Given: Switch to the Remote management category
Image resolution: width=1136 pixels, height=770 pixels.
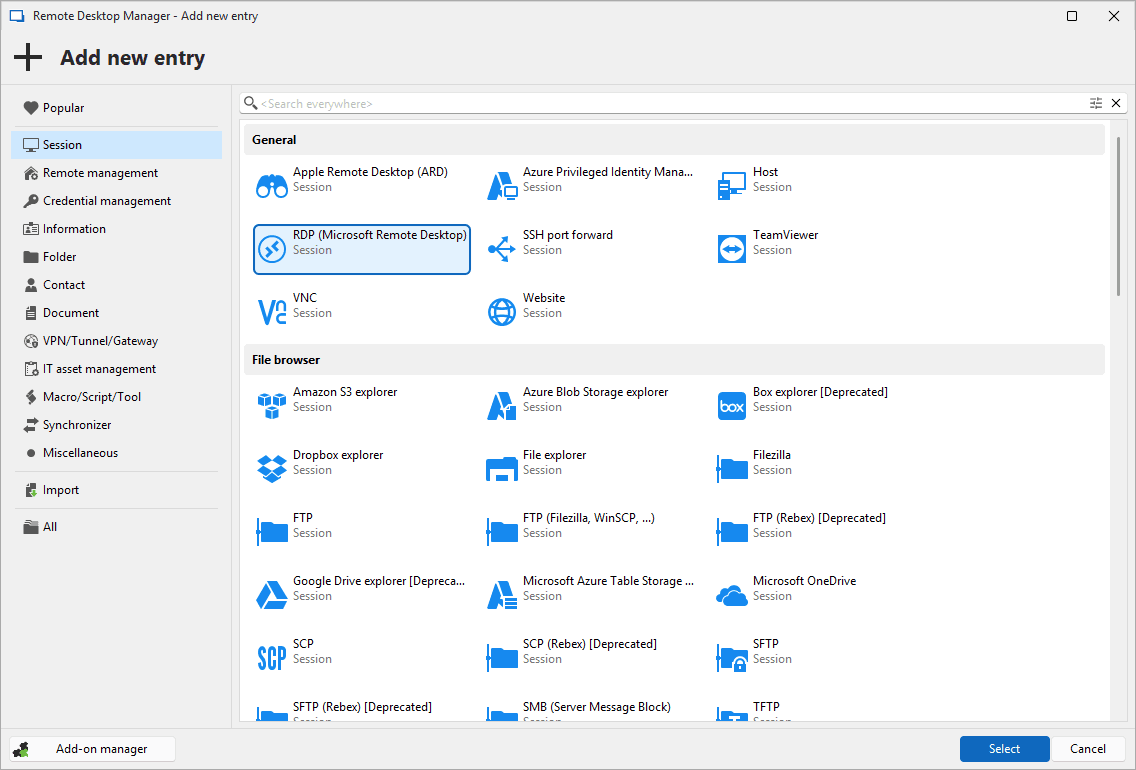Looking at the screenshot, I should pos(100,173).
